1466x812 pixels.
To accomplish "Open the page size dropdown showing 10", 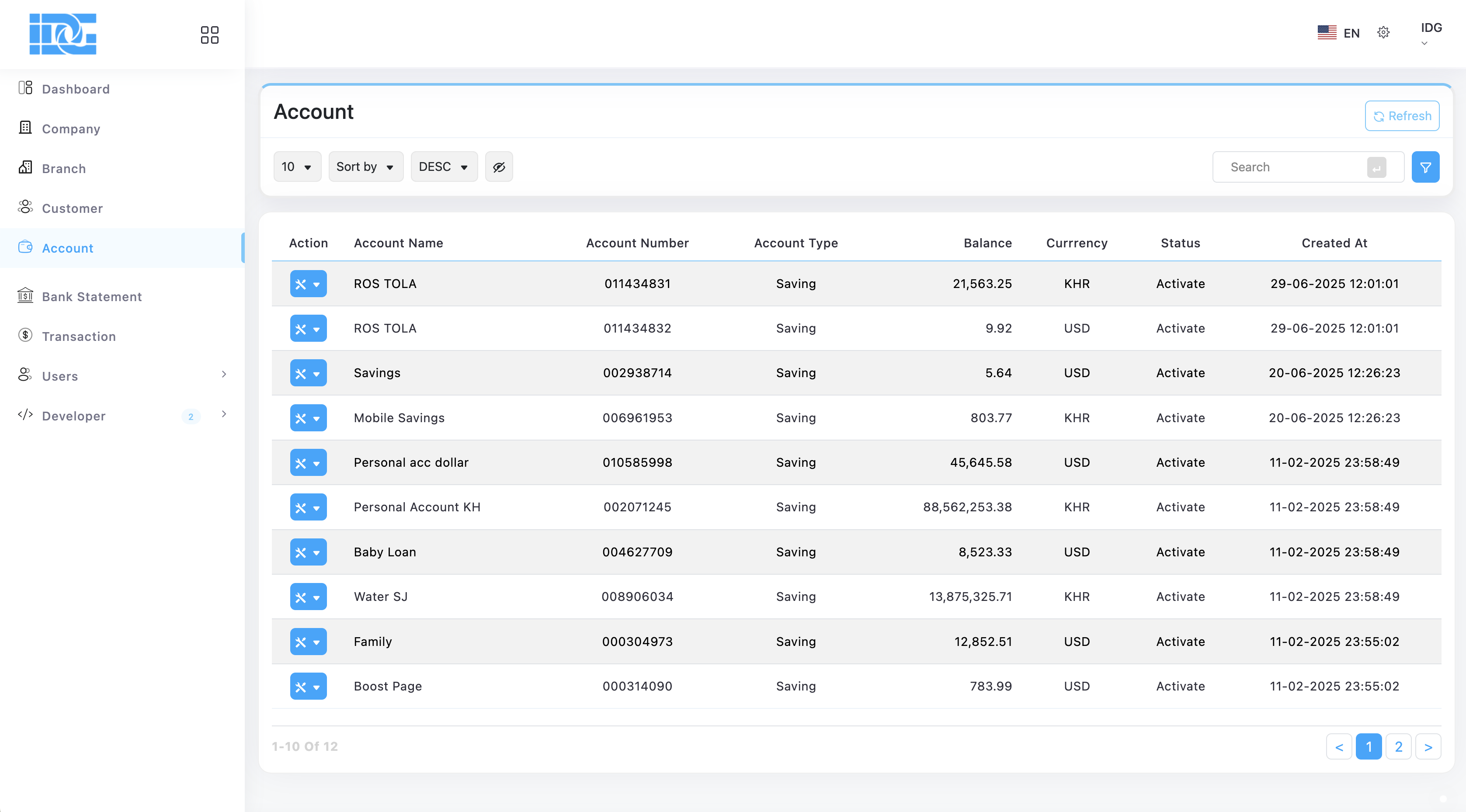I will (297, 167).
